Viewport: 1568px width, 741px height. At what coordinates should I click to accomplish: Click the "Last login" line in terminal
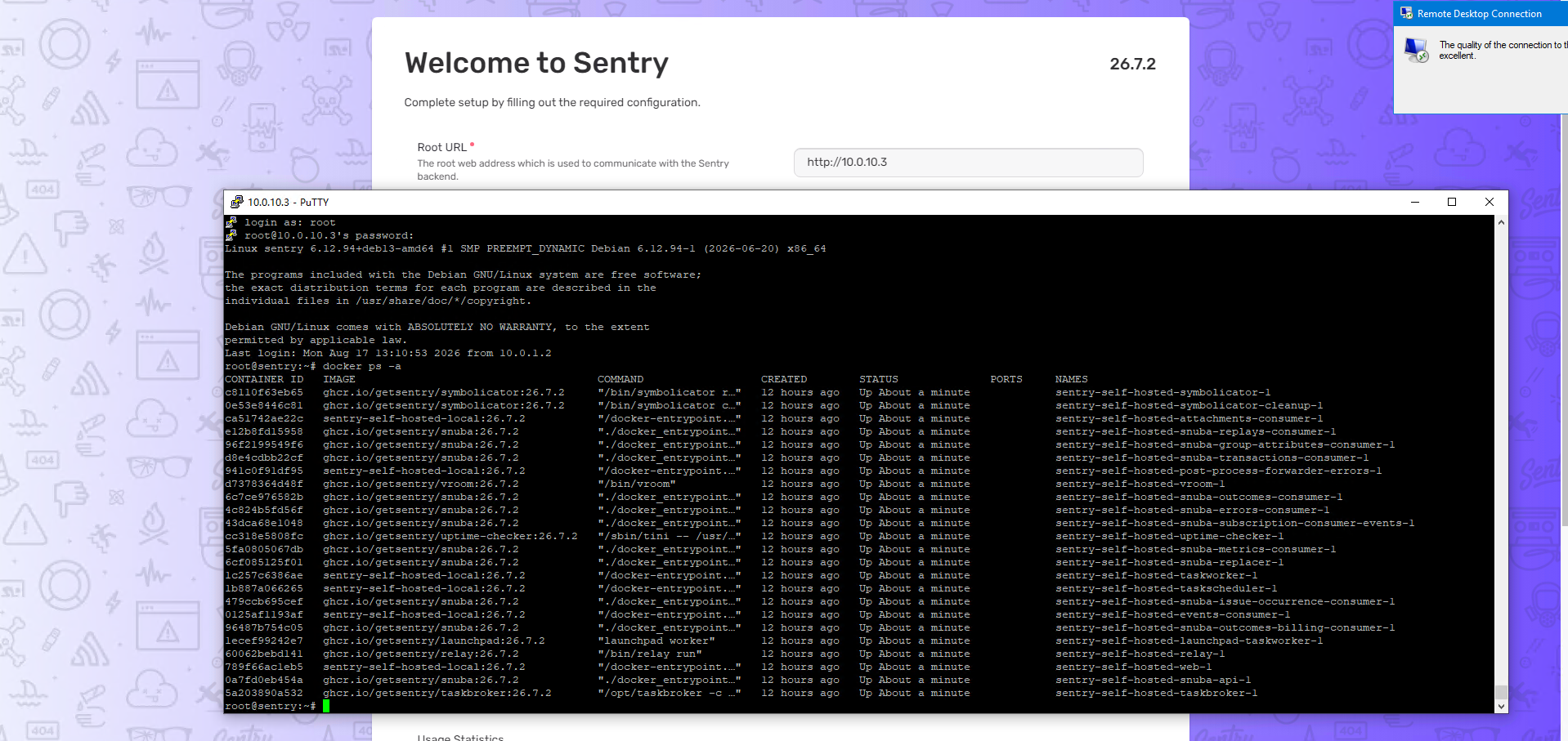[388, 353]
